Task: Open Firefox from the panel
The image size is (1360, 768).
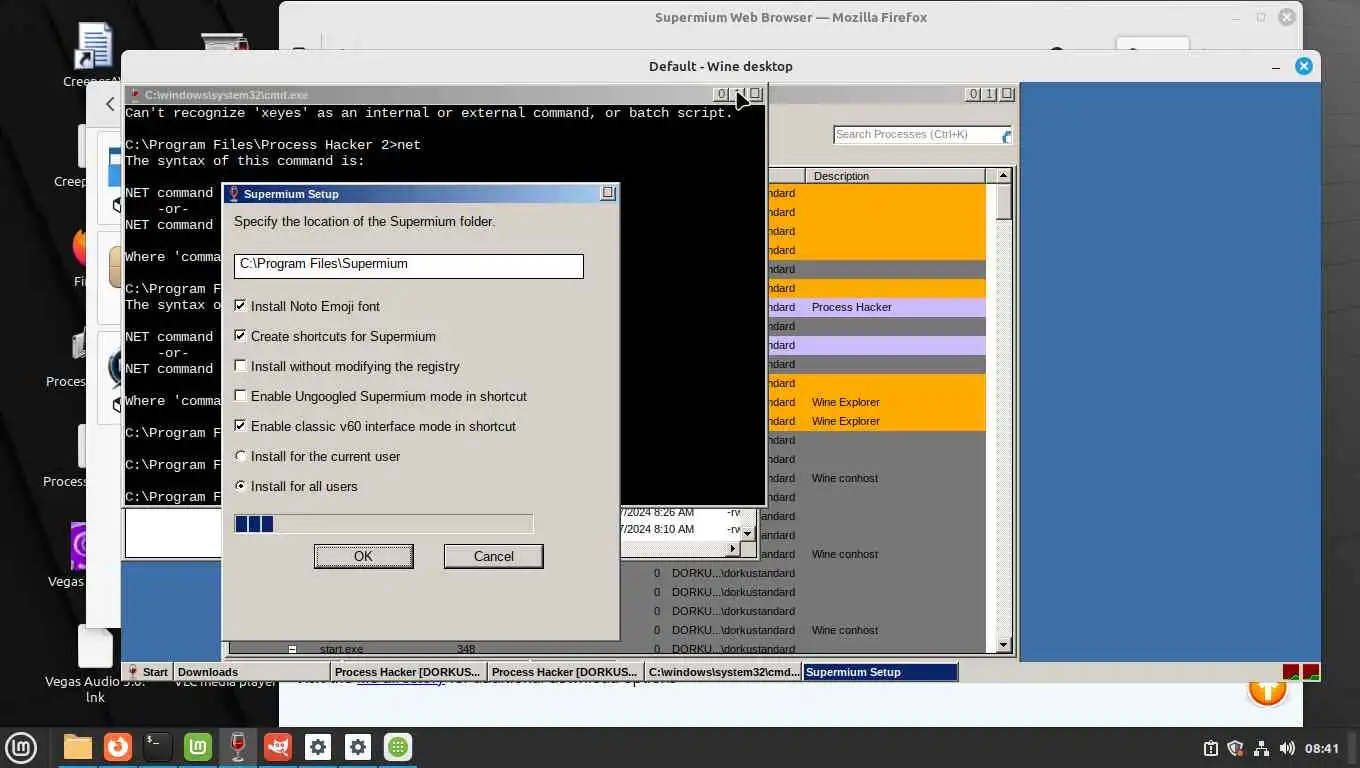Action: click(x=118, y=747)
